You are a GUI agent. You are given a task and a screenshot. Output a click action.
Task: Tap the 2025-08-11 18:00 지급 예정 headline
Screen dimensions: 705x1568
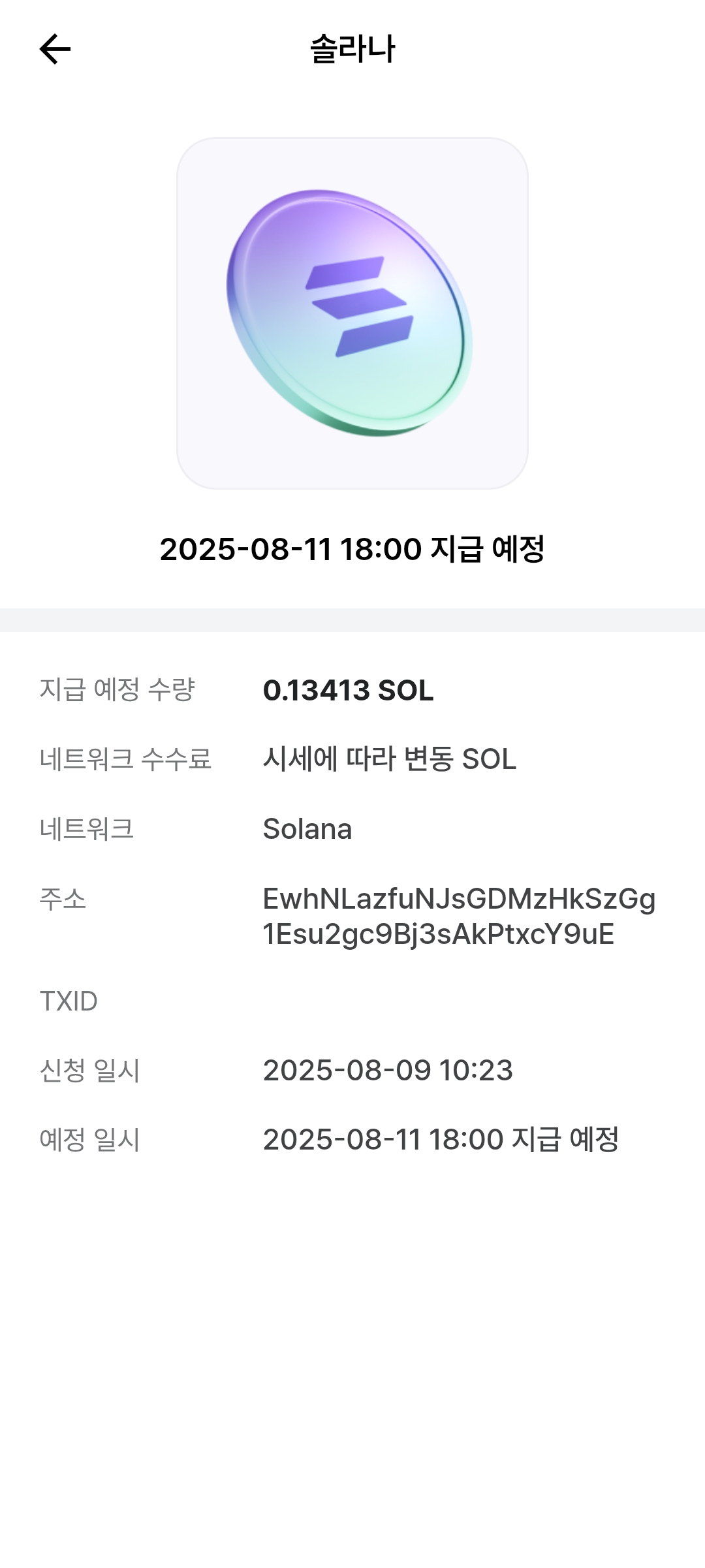click(x=352, y=548)
